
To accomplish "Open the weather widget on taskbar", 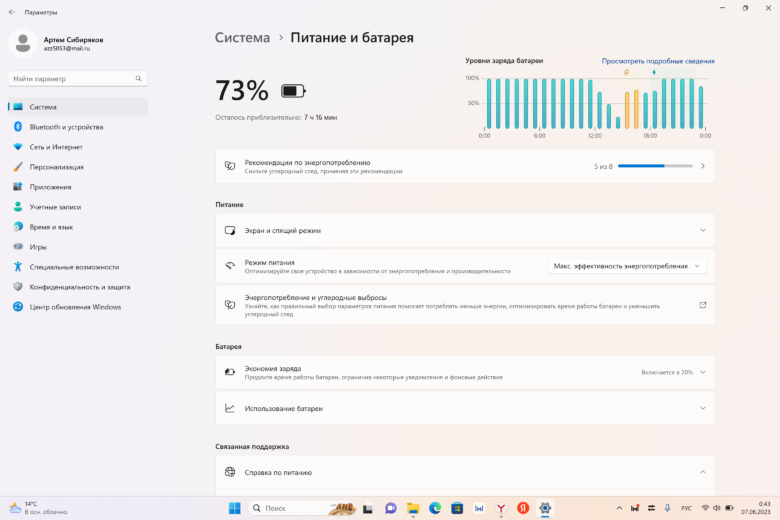I will pos(39,508).
